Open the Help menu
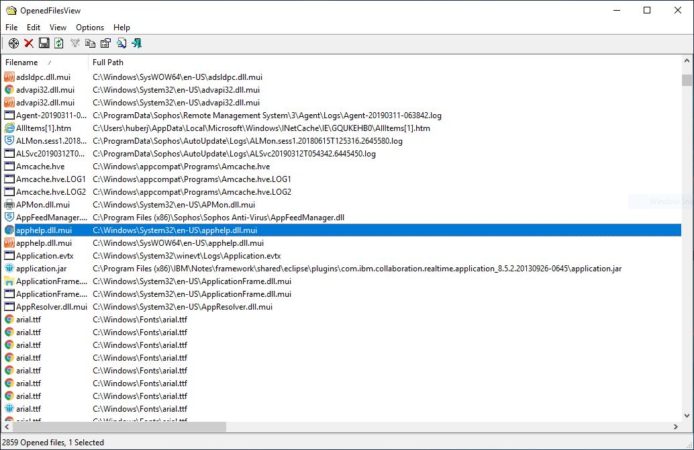The height and width of the screenshot is (450, 694). [122, 27]
